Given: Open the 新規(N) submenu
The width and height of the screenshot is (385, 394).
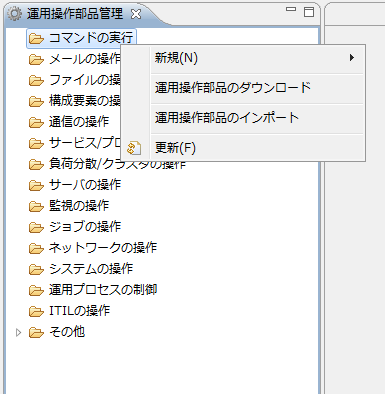Looking at the screenshot, I should (243, 58).
